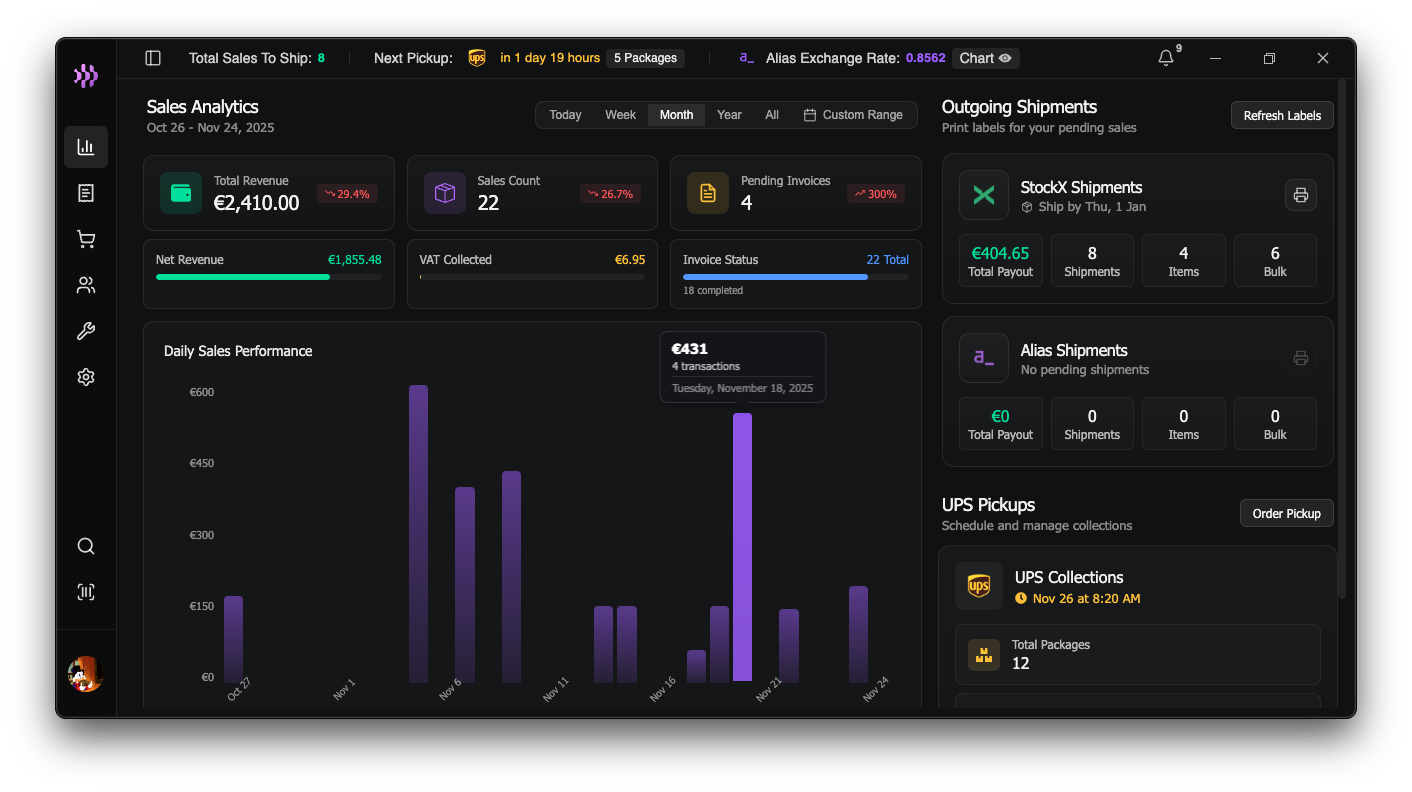The height and width of the screenshot is (792, 1412).
Task: Open the customers people sidebar icon
Action: (x=86, y=285)
